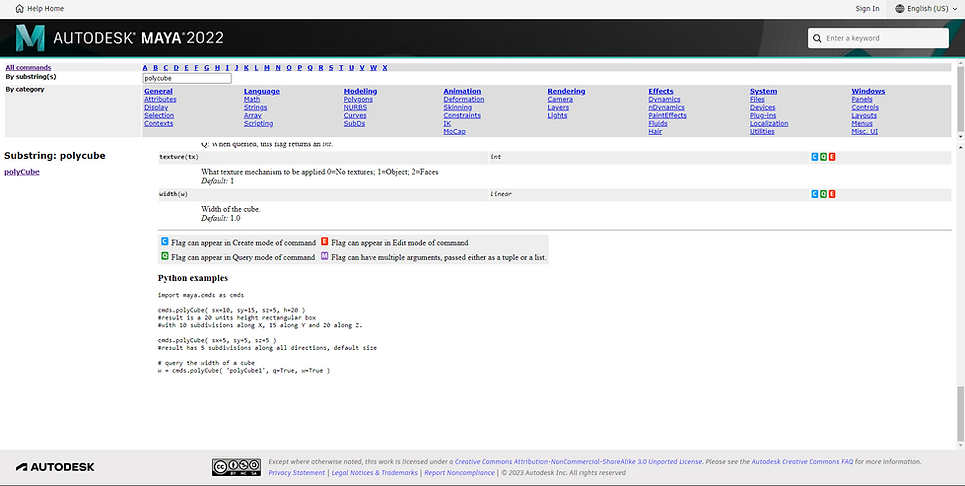The width and height of the screenshot is (965, 486).
Task: Open the English (US) language dropdown
Action: coord(926,9)
